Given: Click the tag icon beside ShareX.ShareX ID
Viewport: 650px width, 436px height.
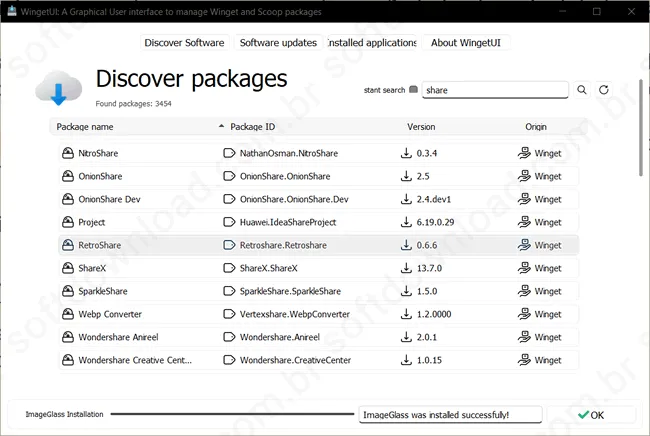Looking at the screenshot, I should click(x=229, y=268).
